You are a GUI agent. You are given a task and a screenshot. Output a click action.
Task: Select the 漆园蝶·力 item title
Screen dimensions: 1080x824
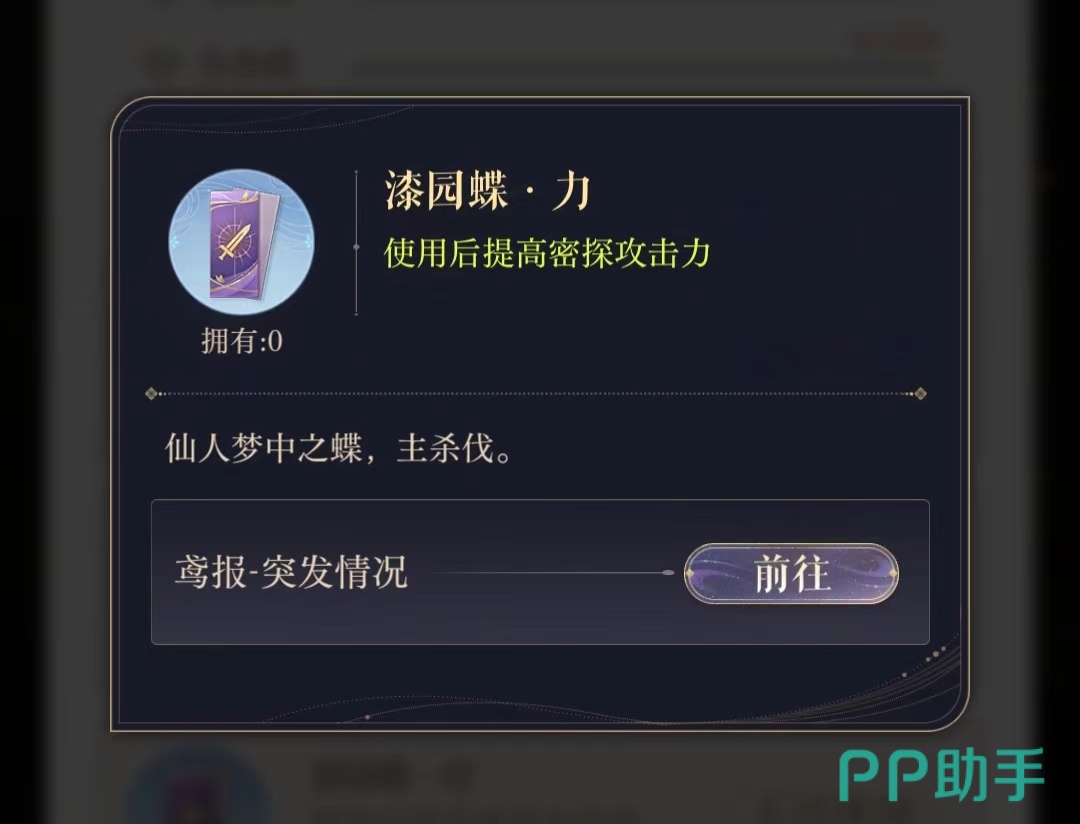click(x=488, y=191)
